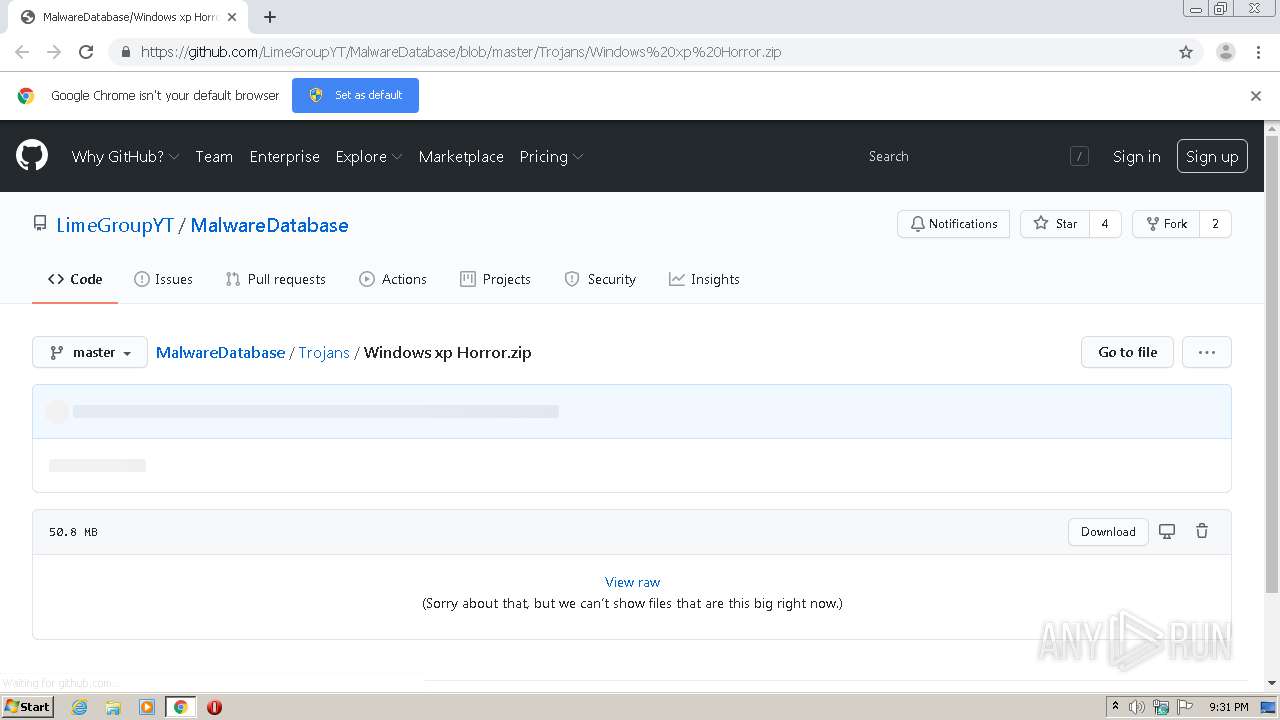Open MalwareDatabase repository title link
This screenshot has height=720, width=1280.
[269, 225]
